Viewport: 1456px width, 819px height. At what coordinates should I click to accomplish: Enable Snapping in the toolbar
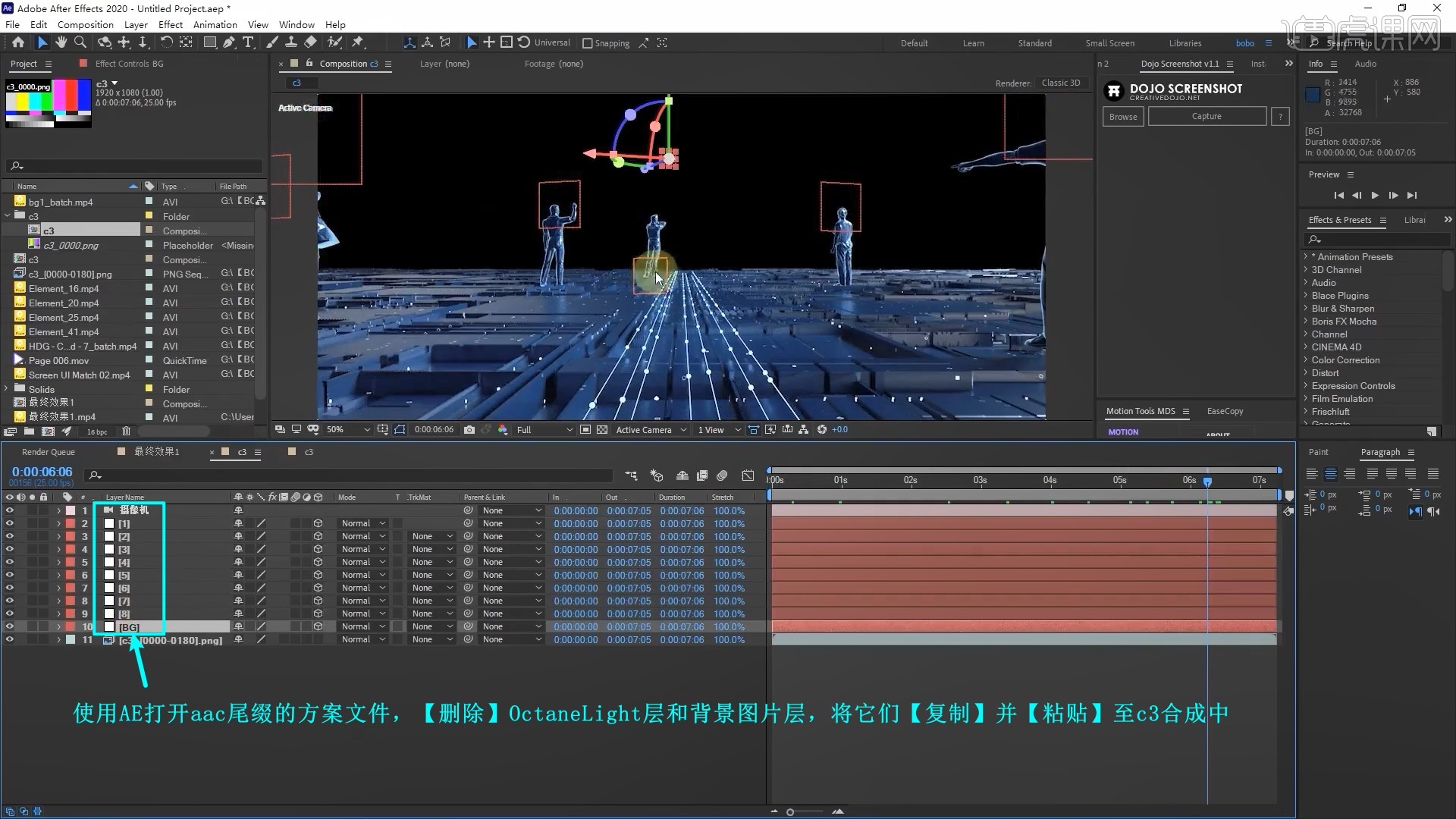click(588, 42)
